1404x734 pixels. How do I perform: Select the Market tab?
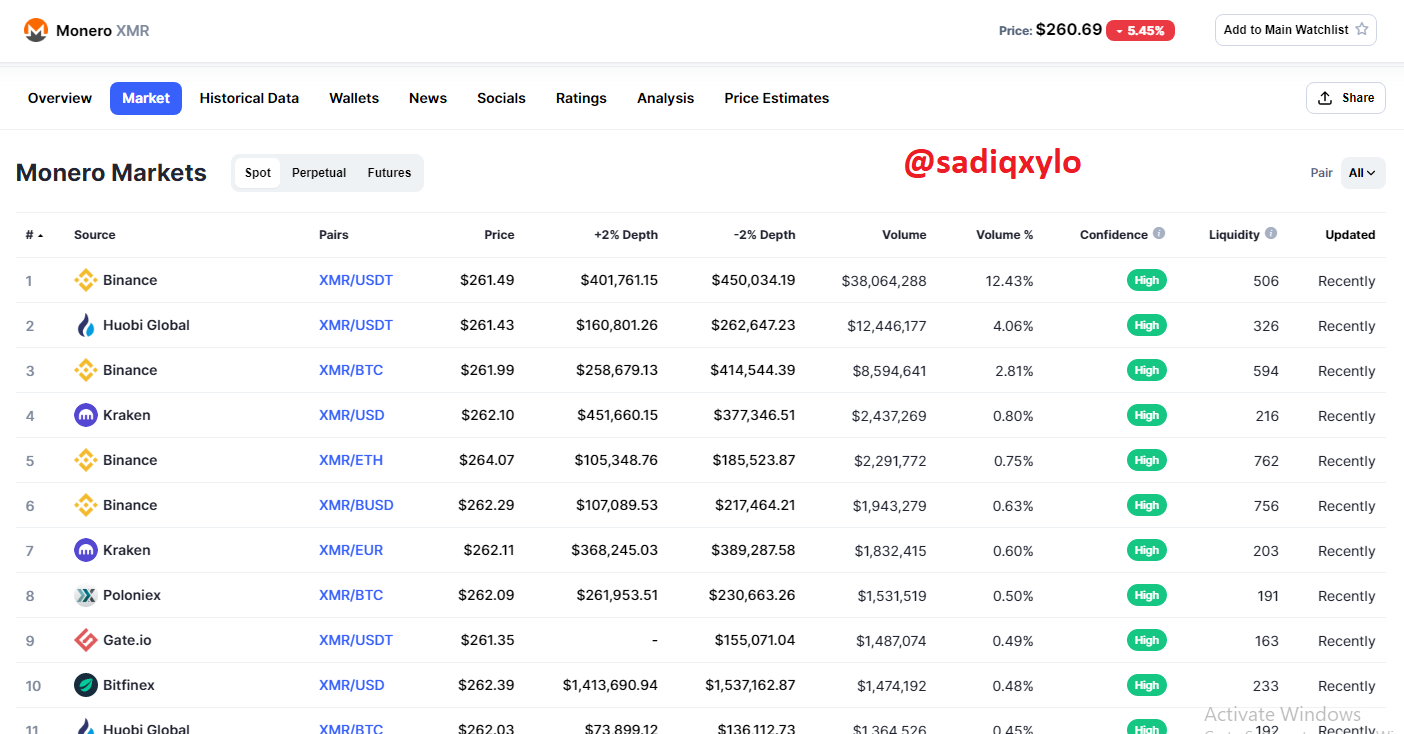pos(146,98)
